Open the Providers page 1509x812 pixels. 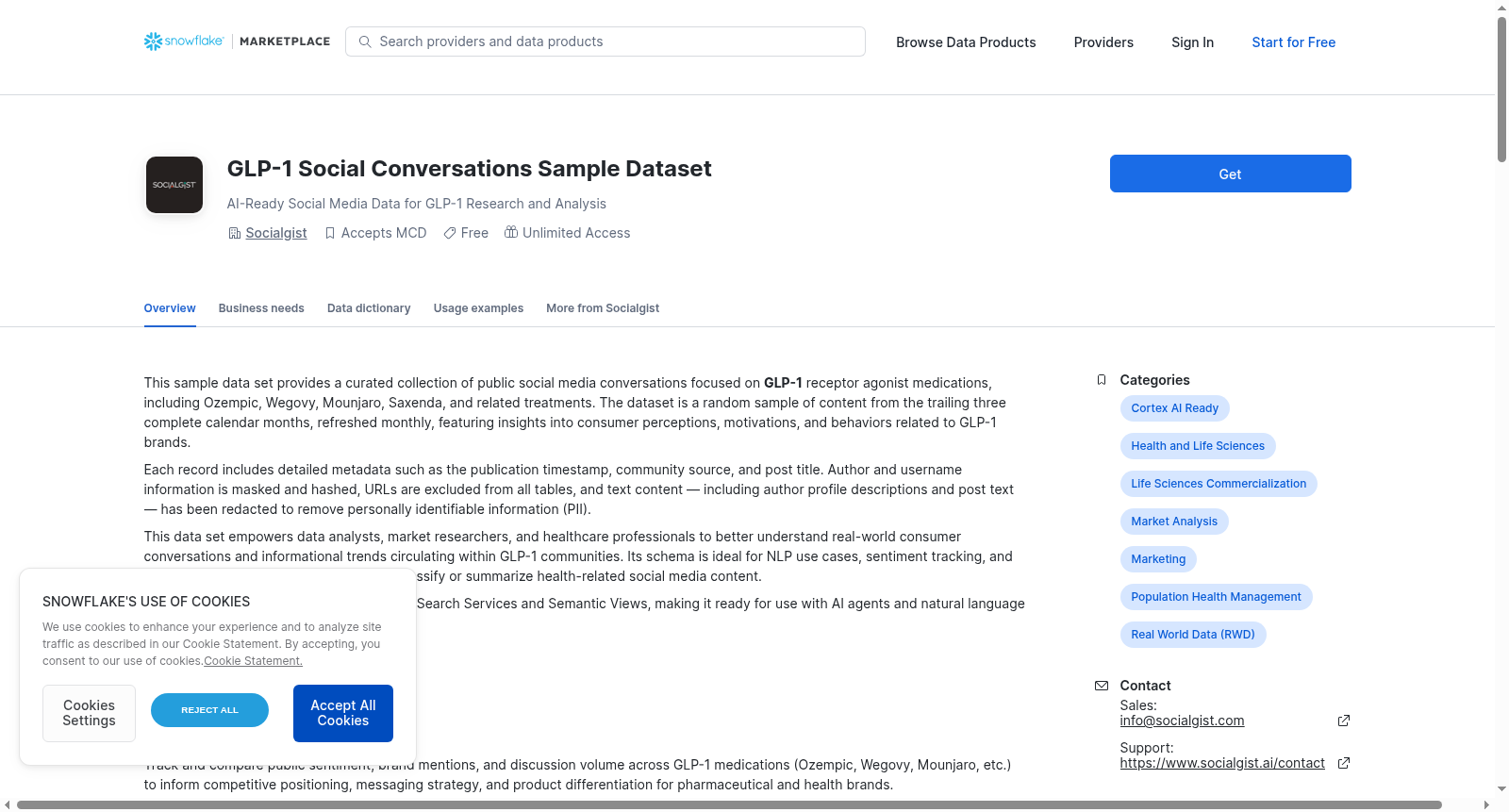pyautogui.click(x=1103, y=42)
